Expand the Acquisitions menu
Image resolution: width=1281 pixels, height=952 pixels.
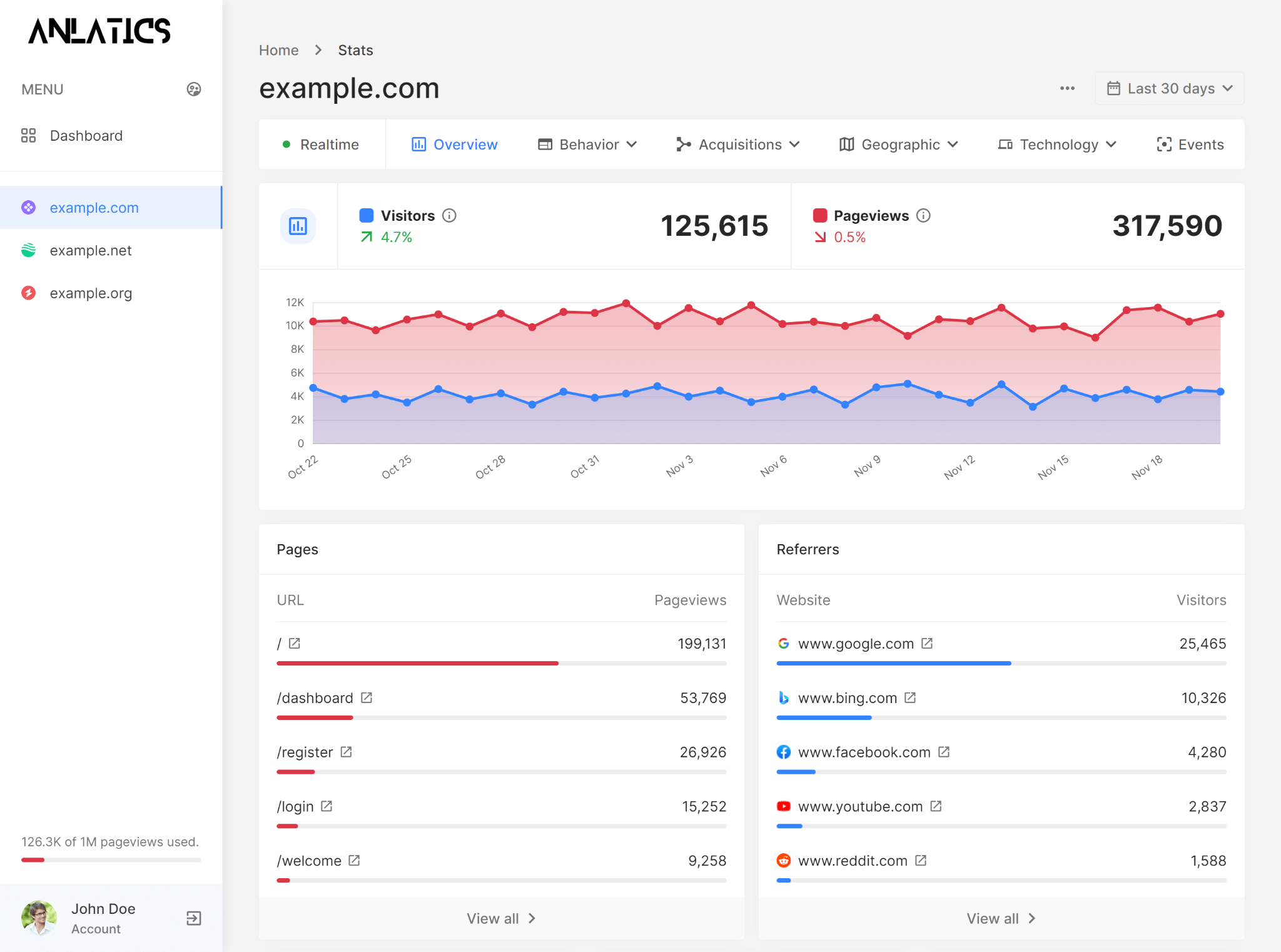pos(738,144)
